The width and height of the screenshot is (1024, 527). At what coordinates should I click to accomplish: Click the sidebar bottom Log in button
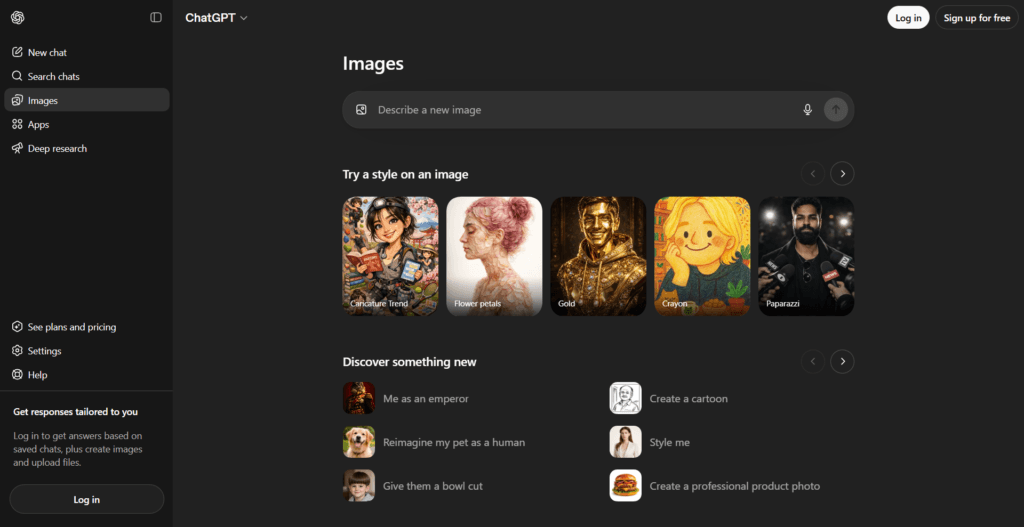click(x=87, y=500)
